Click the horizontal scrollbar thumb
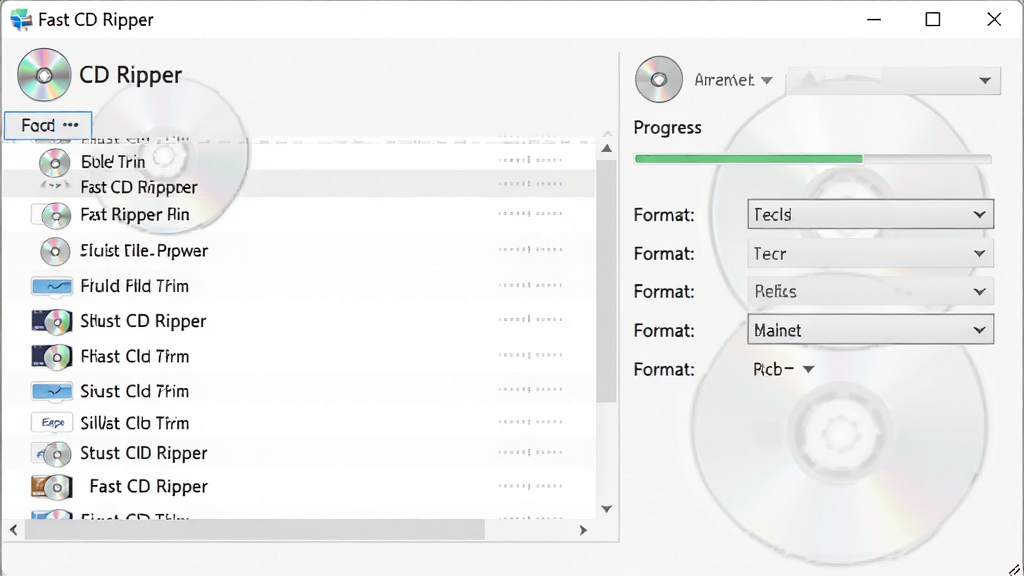Viewport: 1024px width, 576px height. (x=255, y=530)
